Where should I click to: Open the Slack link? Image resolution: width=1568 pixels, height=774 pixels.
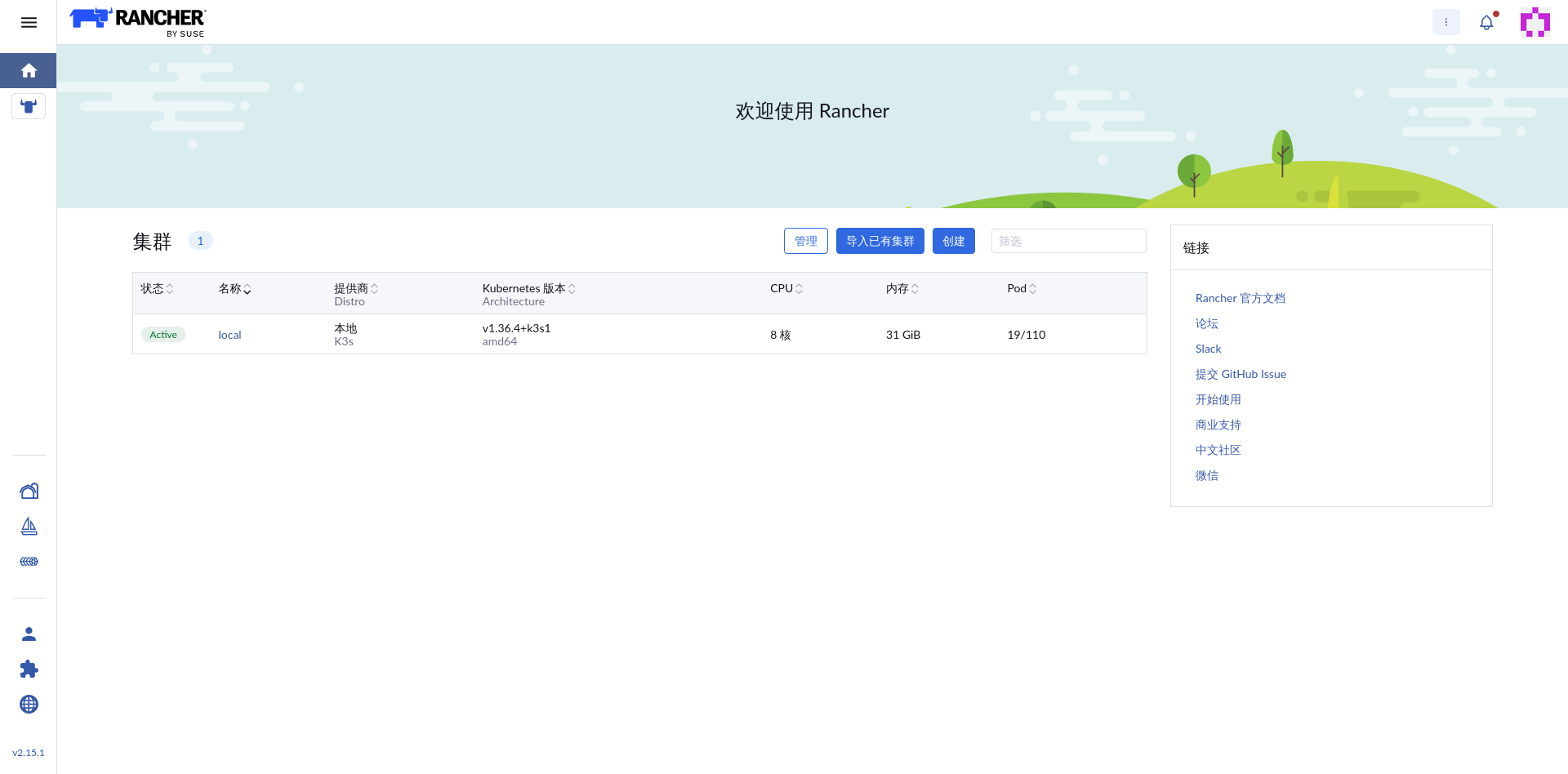(x=1209, y=349)
